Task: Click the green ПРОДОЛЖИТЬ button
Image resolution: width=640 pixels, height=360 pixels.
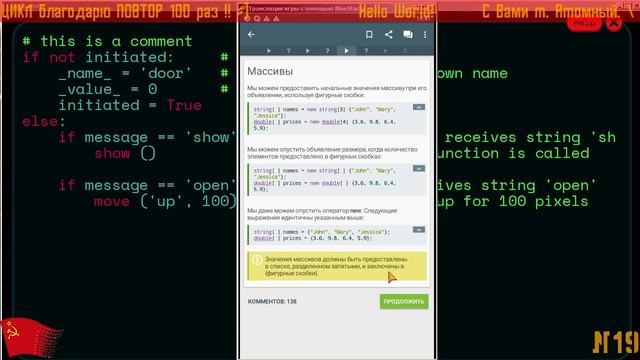Action: point(404,301)
